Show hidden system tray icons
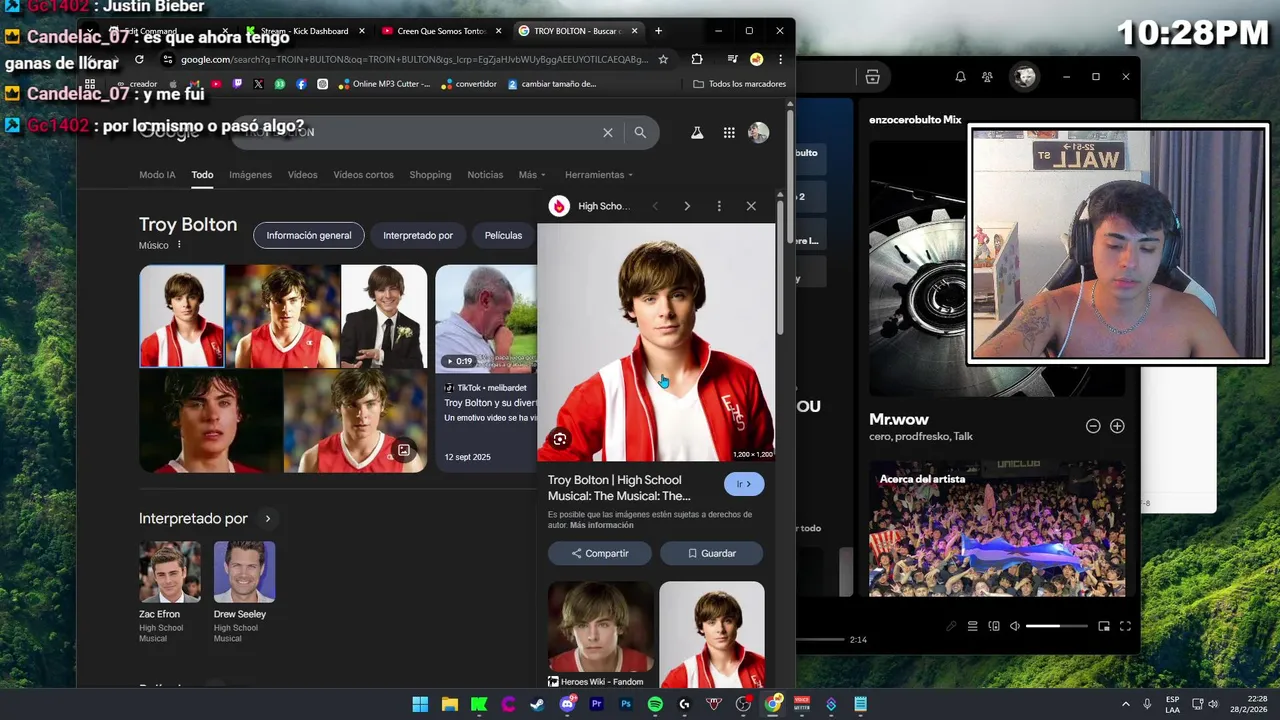Viewport: 1280px width, 720px height. coord(1125,704)
